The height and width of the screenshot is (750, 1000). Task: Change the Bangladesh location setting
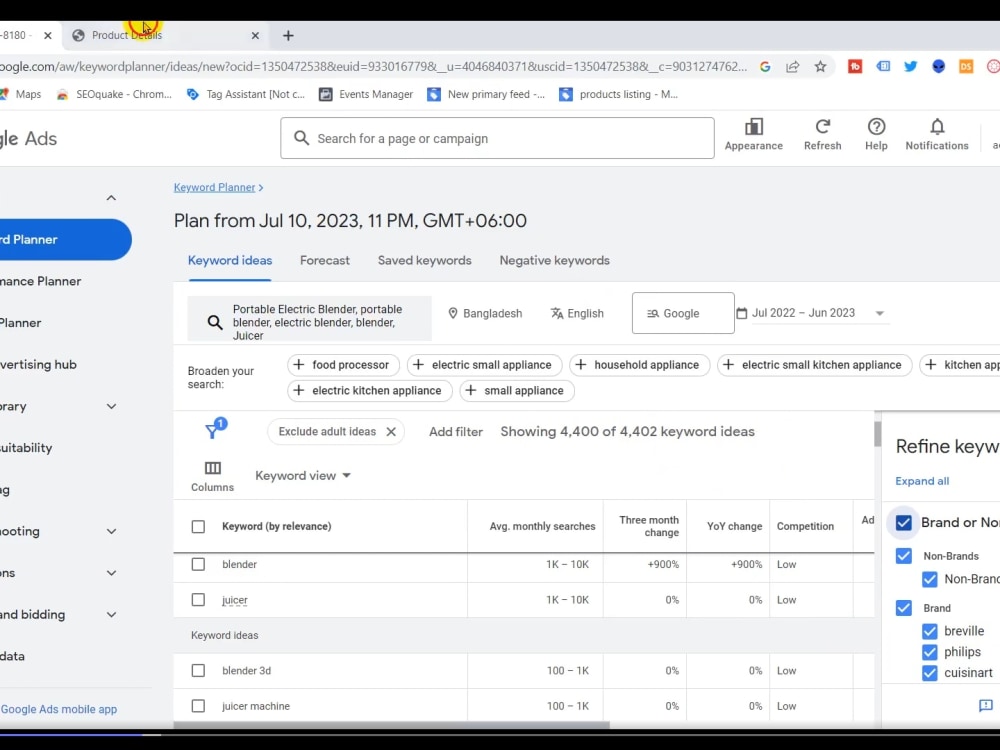tap(485, 313)
